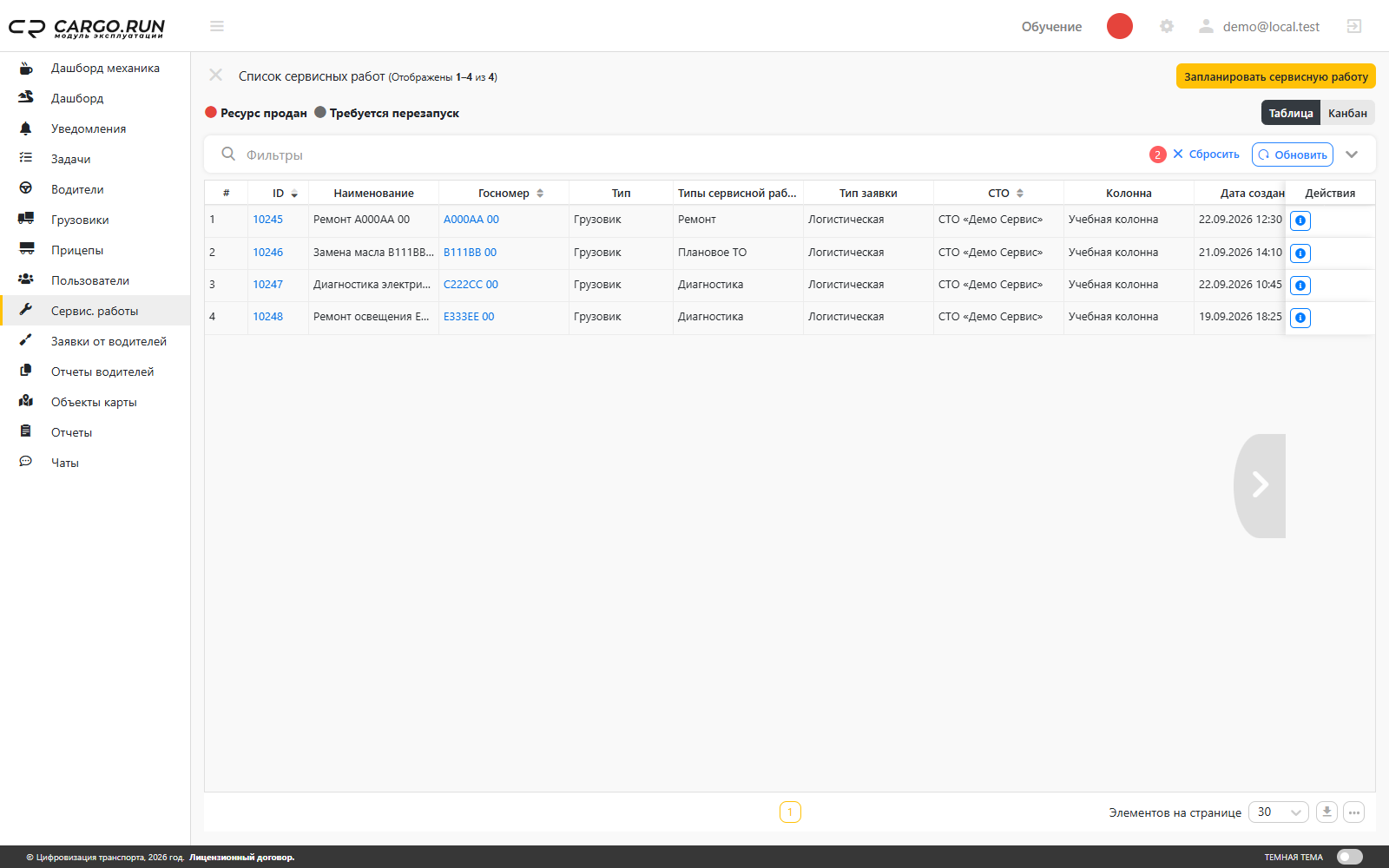Open Заявки от водителей in sidebar
This screenshot has height=868, width=1389.
click(95, 341)
